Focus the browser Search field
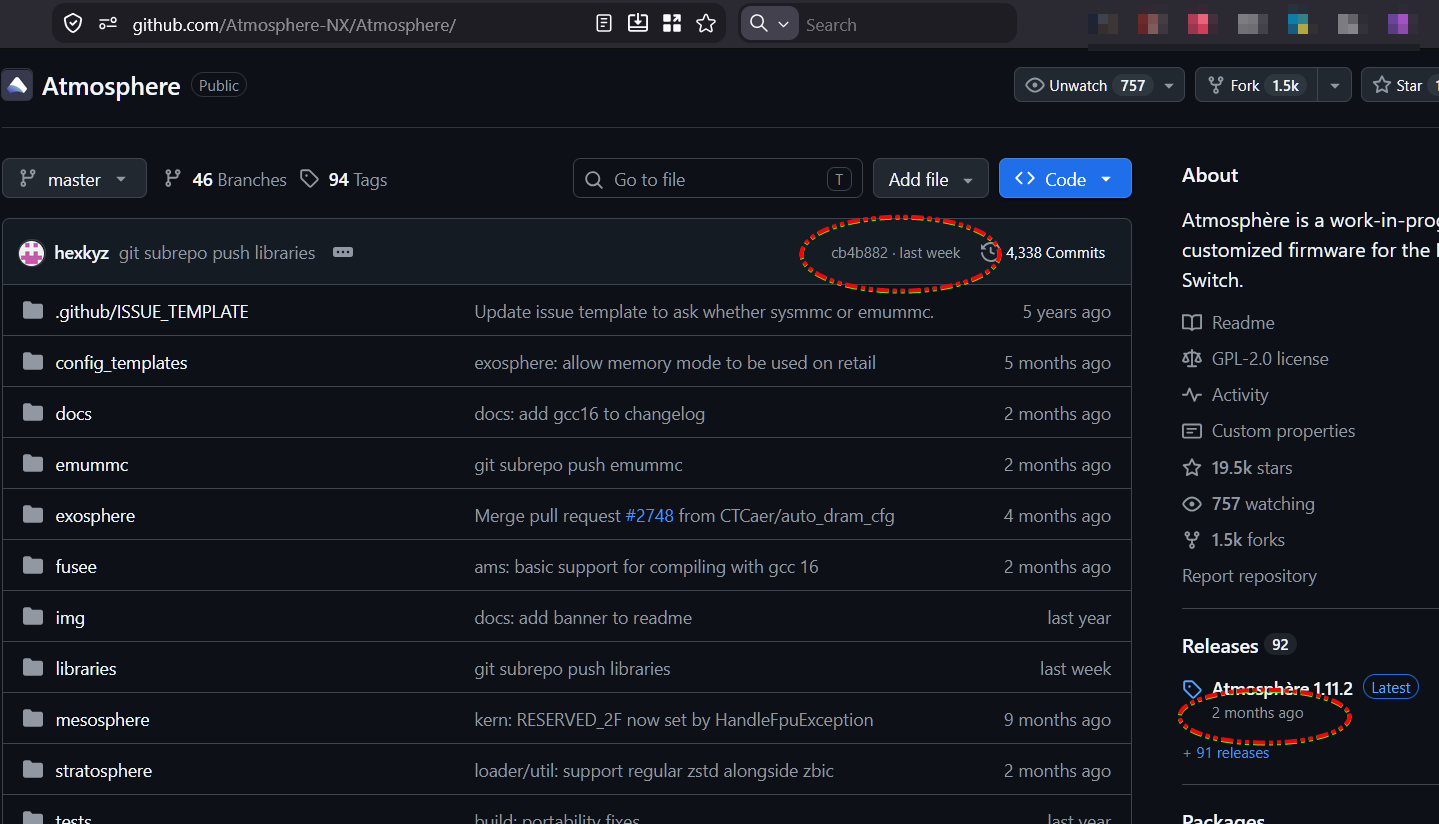Screen dimensions: 1439x824 click(905, 25)
